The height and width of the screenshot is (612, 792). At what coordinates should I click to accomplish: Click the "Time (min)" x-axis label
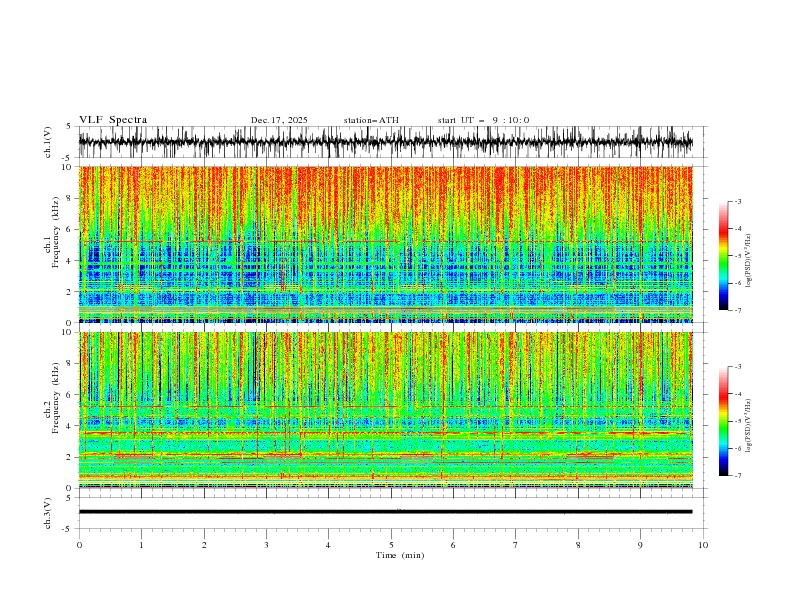(400, 555)
